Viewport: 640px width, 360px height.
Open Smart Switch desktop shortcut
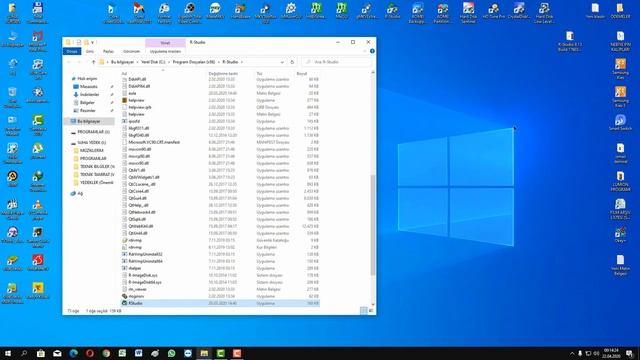coord(620,122)
